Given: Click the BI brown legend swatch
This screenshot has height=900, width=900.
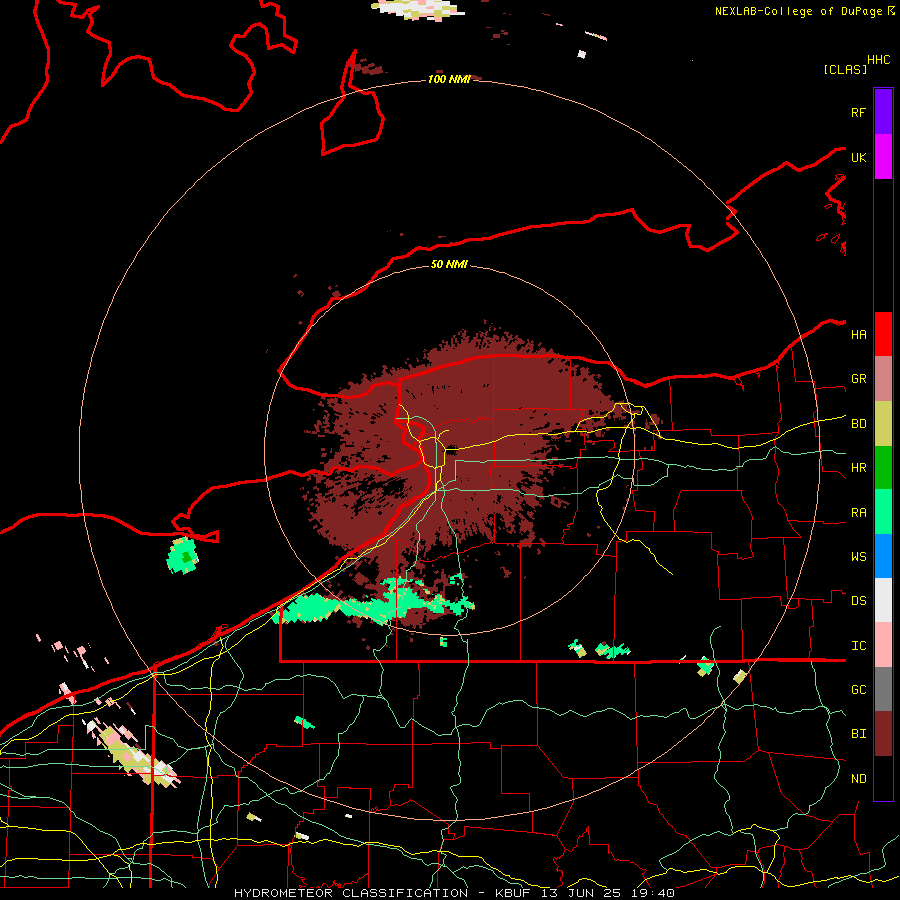Looking at the screenshot, I should 883,734.
